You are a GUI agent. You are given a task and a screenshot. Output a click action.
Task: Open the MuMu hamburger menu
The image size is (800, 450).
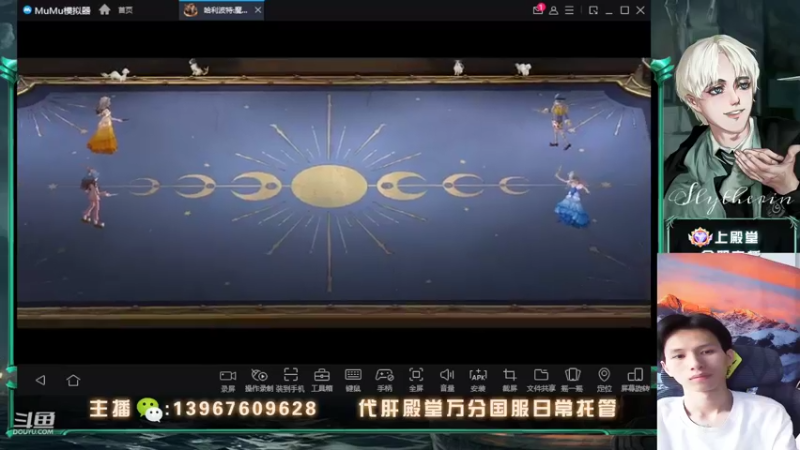569,10
